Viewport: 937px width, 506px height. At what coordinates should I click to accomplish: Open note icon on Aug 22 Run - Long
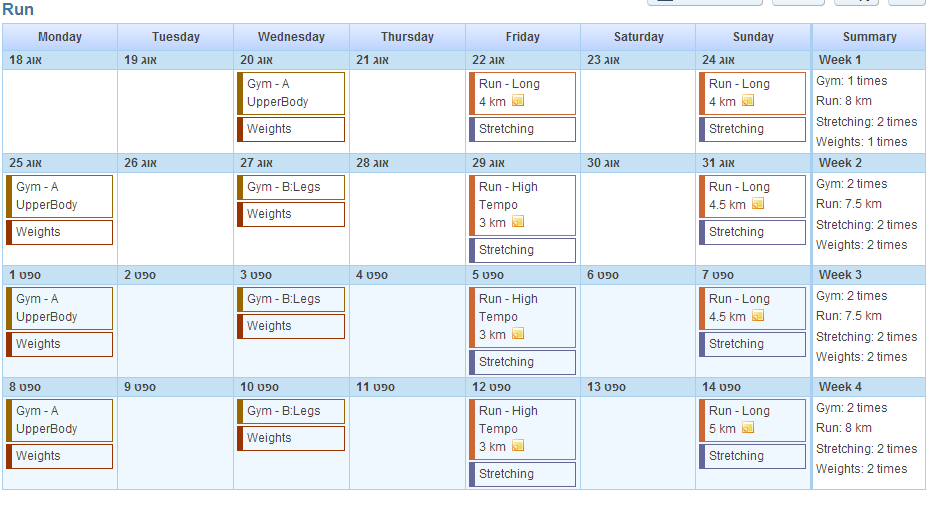click(x=518, y=100)
